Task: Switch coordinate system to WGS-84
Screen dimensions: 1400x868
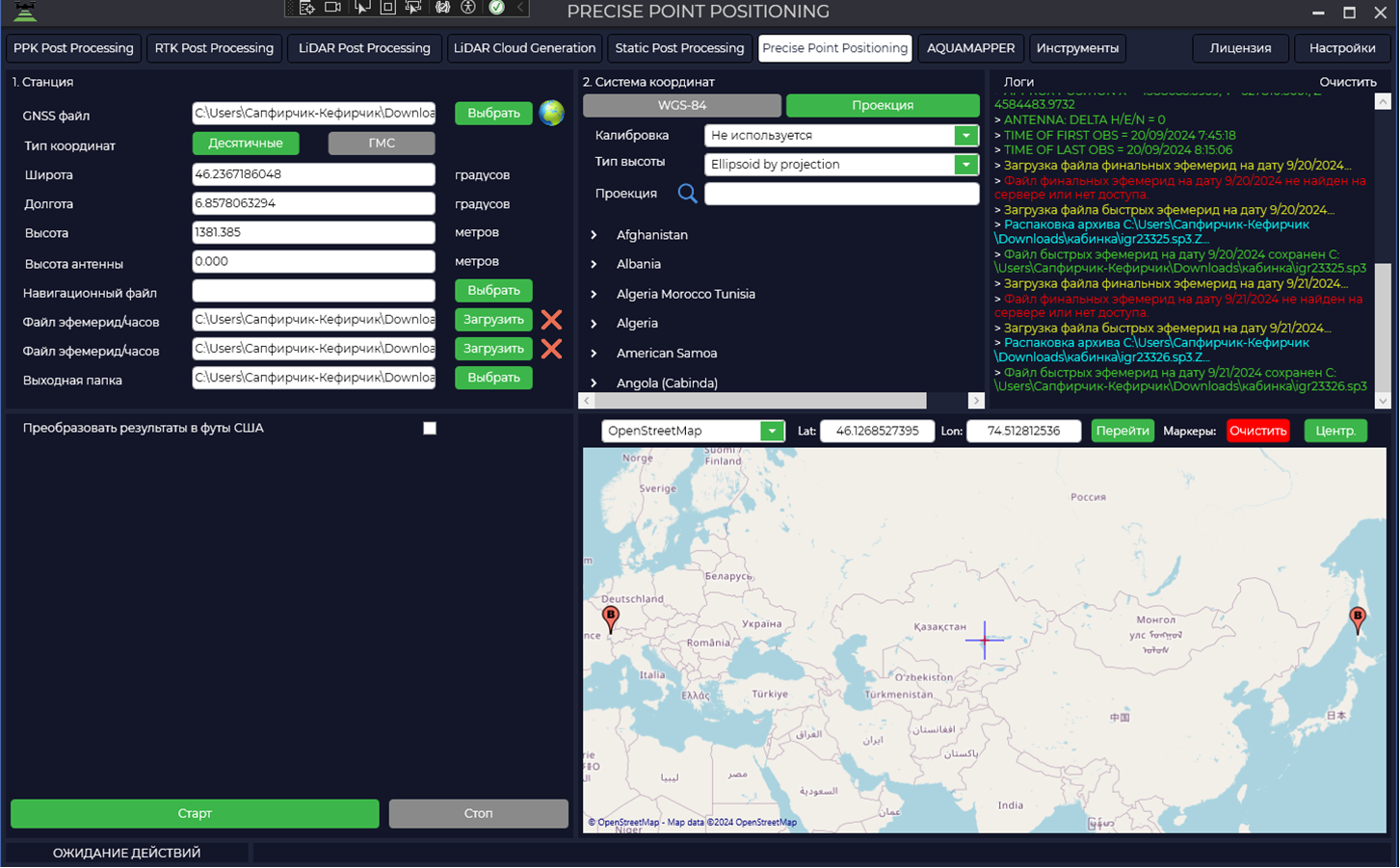Action: [x=682, y=106]
